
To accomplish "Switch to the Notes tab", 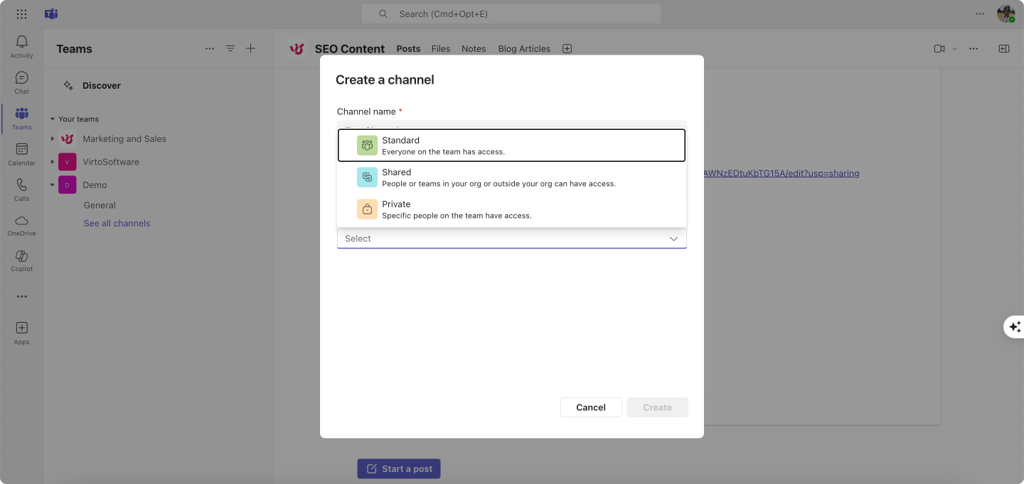I will coord(473,49).
